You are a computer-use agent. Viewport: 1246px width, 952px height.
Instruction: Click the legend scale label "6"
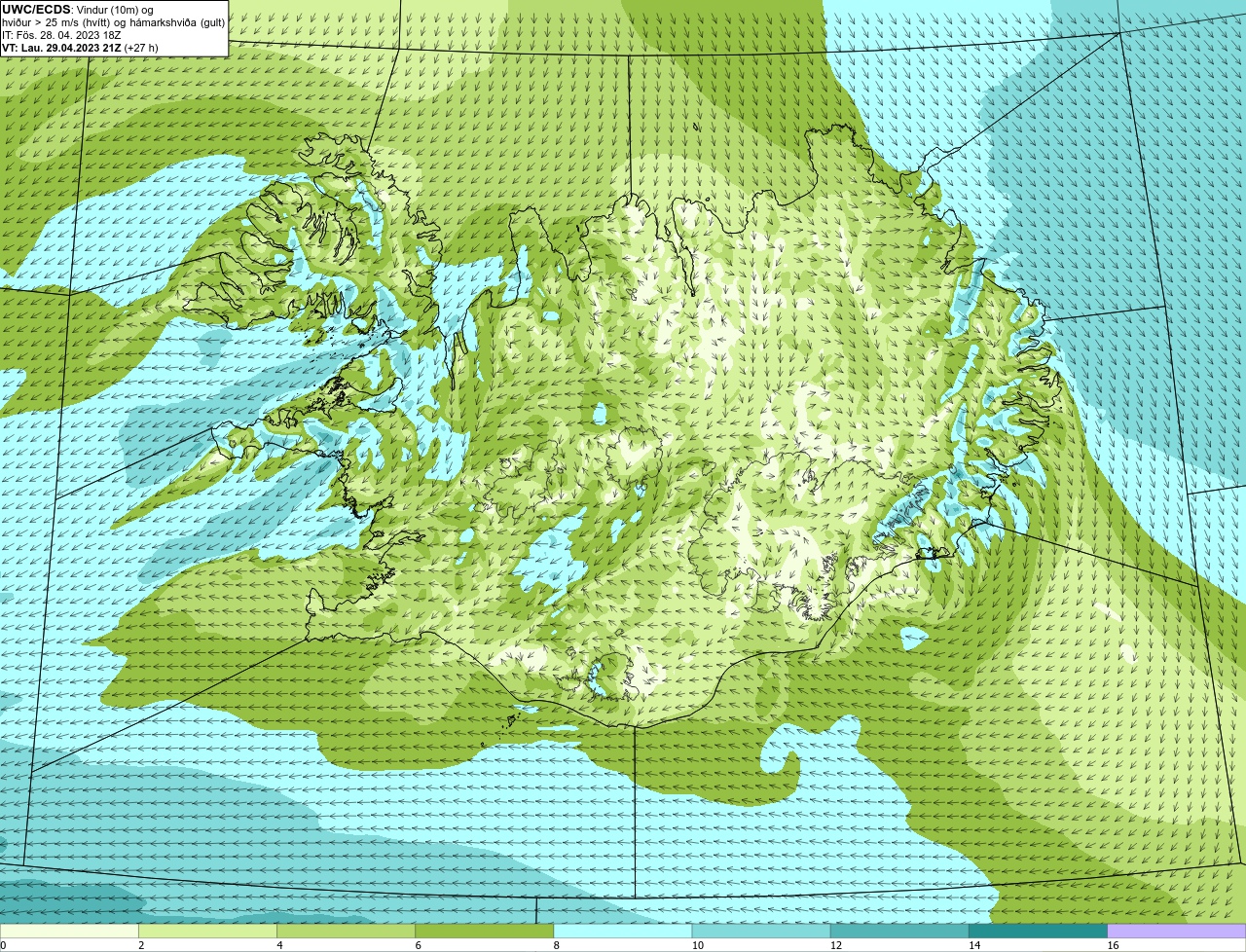[x=418, y=945]
